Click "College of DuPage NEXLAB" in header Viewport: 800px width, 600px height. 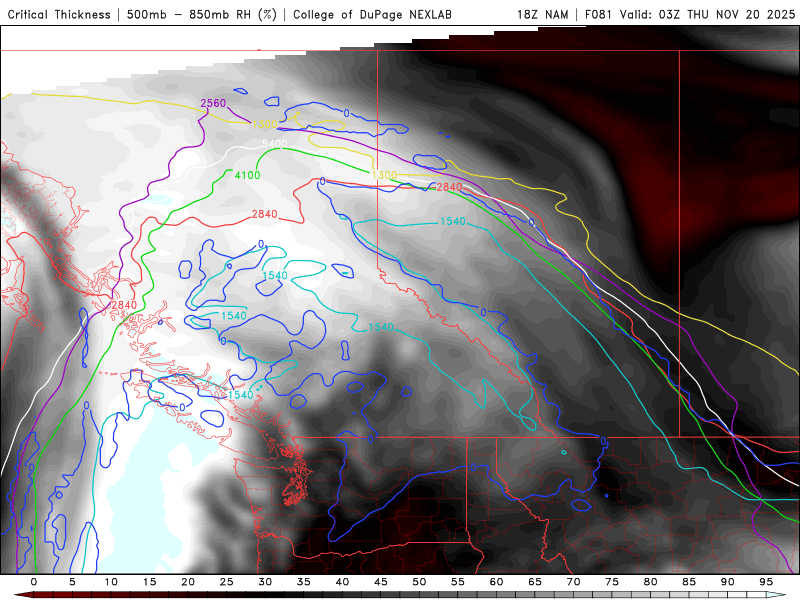pyautogui.click(x=372, y=14)
